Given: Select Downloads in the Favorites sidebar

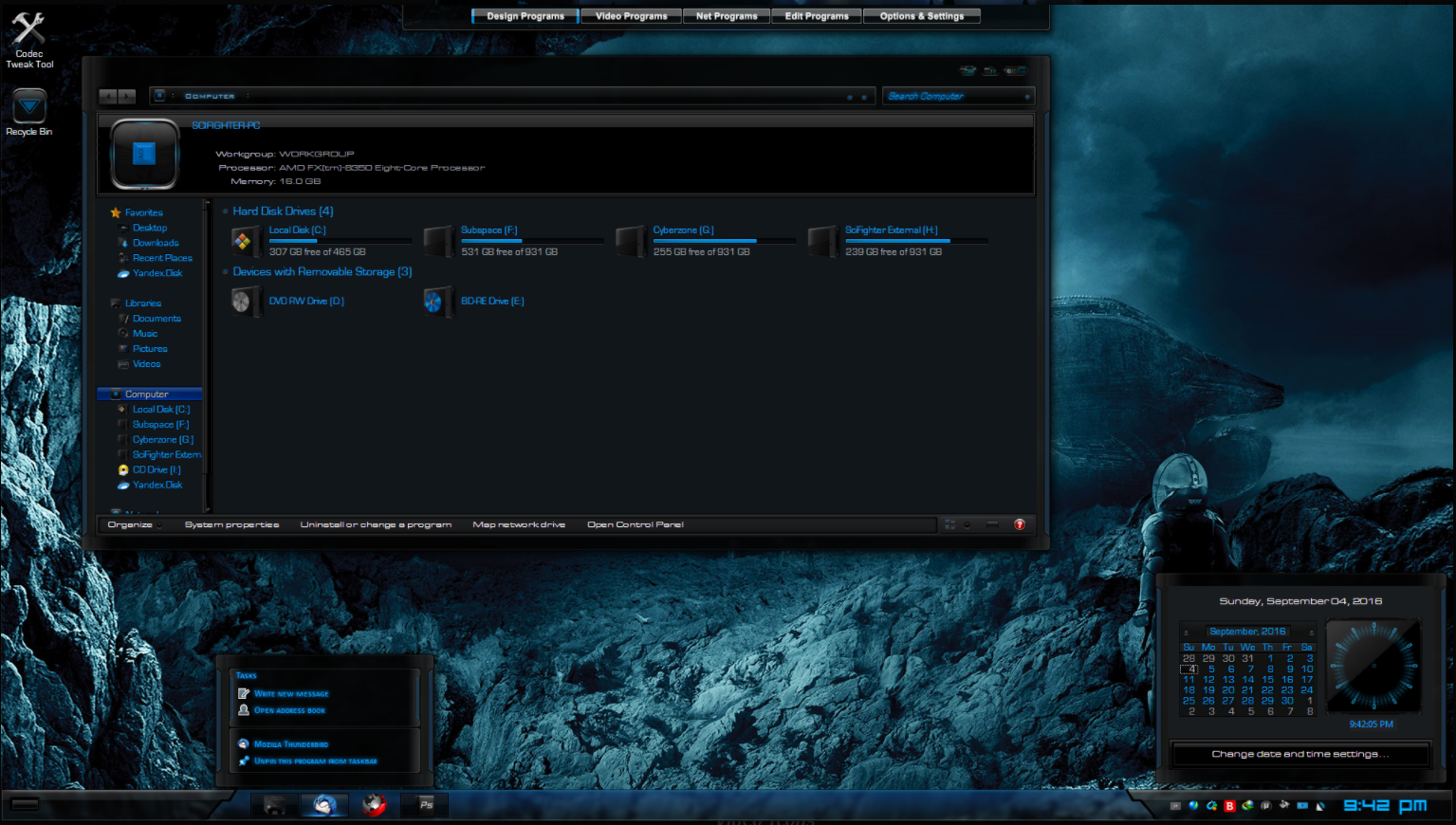Looking at the screenshot, I should tap(156, 243).
